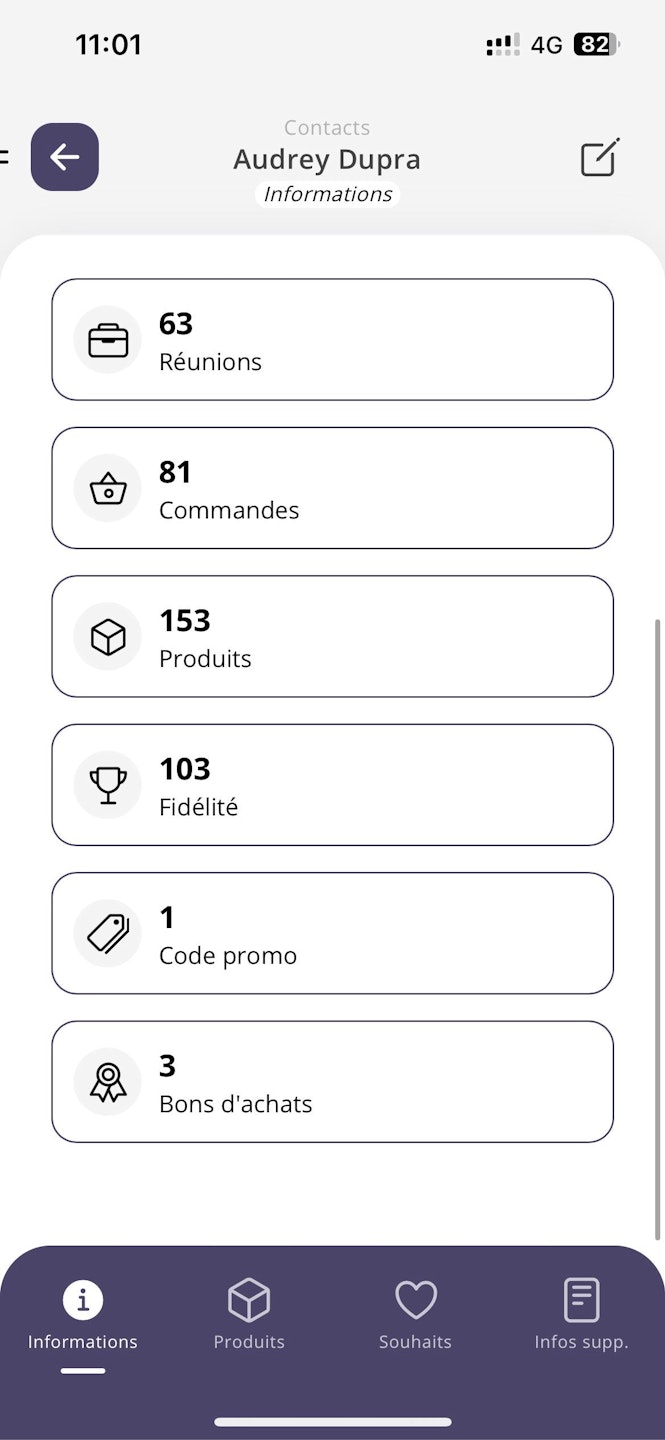Tap the shopping basket Commandes icon
The width and height of the screenshot is (665, 1440).
(108, 489)
